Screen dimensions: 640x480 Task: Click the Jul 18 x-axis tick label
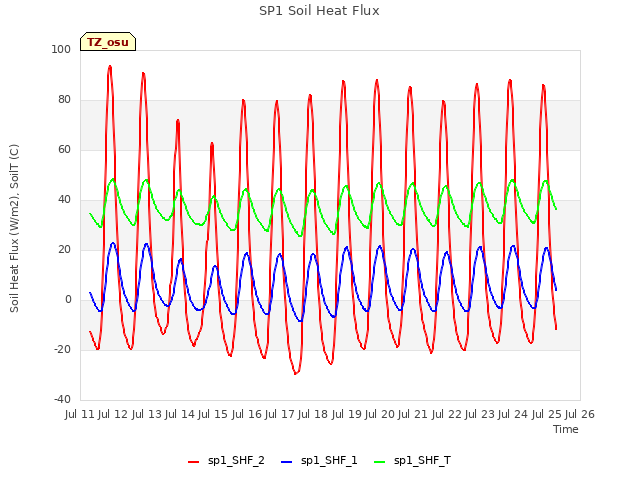point(313,414)
